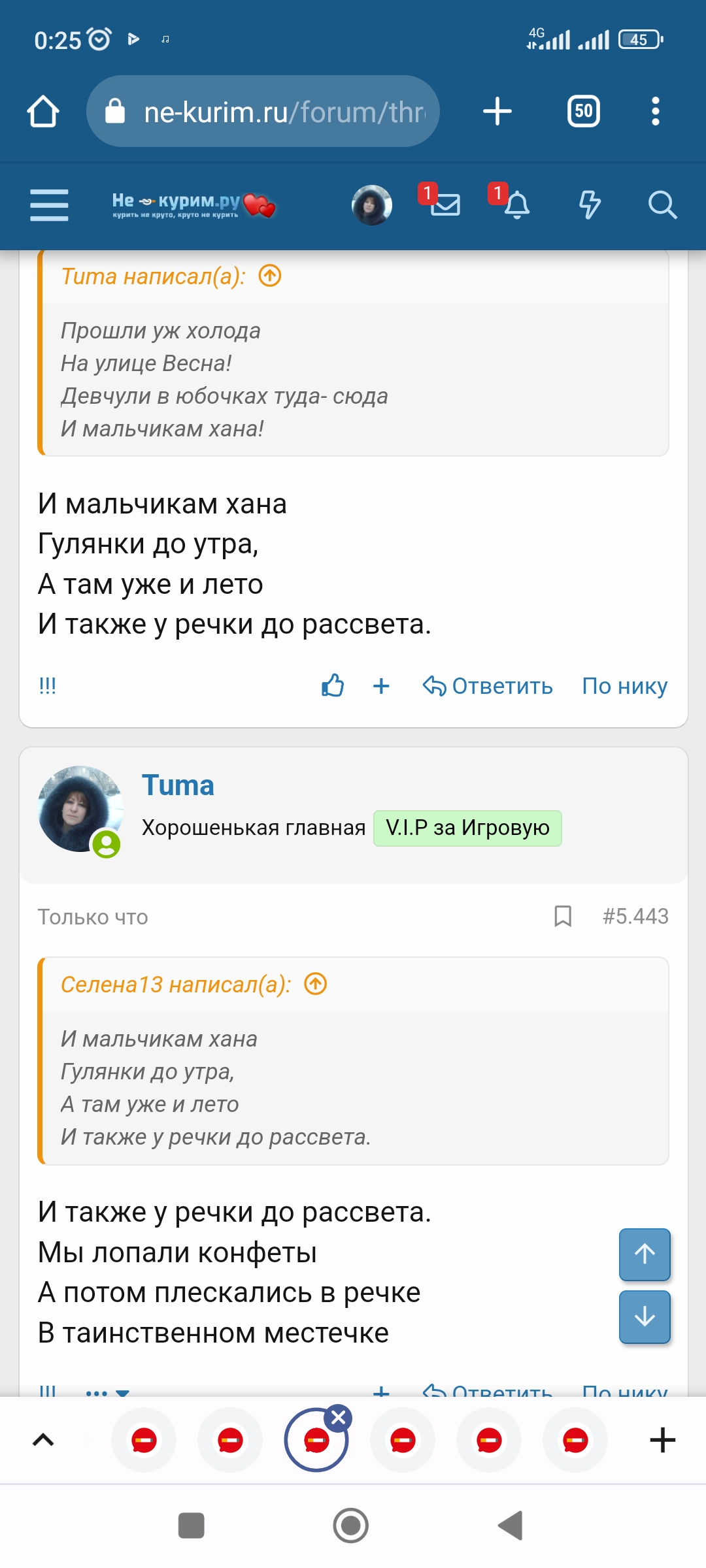Image resolution: width=706 pixels, height=1568 pixels.
Task: Toggle multi-quote plus on Селена13's post
Action: 381,686
